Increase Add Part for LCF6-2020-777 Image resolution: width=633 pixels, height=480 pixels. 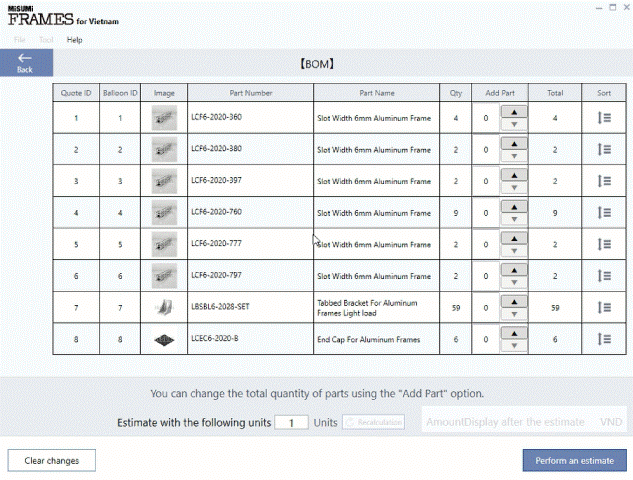tap(514, 237)
